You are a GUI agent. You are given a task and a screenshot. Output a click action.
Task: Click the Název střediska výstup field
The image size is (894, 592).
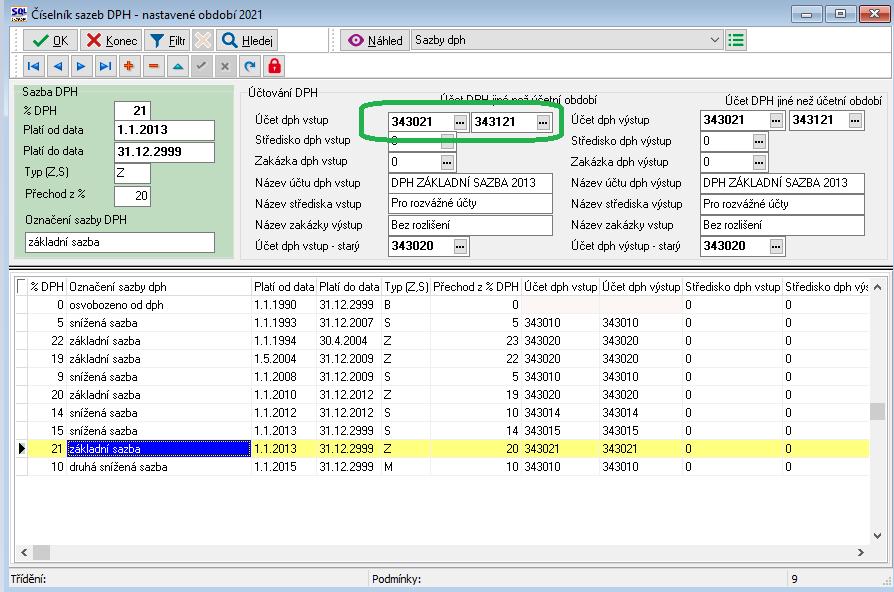click(782, 204)
